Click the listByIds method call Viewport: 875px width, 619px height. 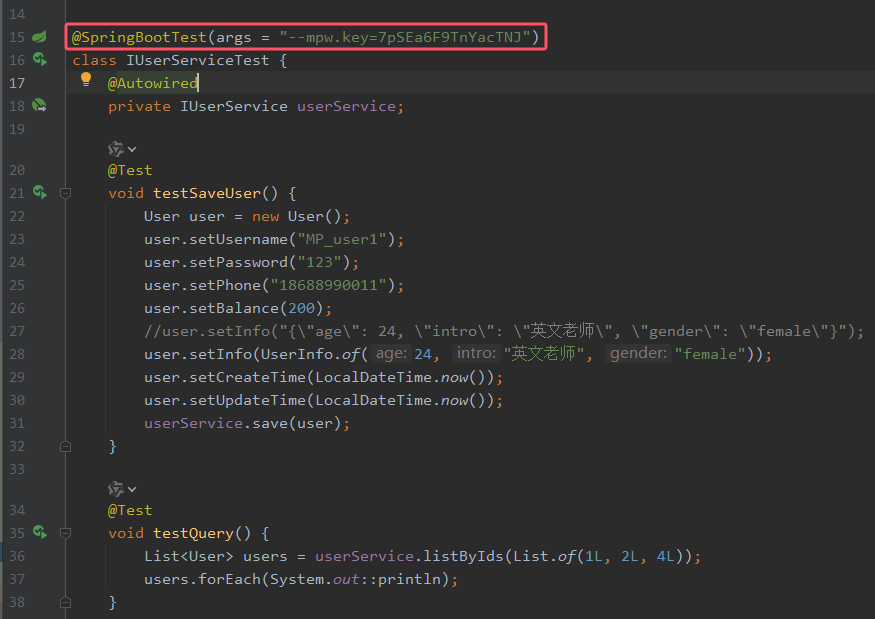463,556
